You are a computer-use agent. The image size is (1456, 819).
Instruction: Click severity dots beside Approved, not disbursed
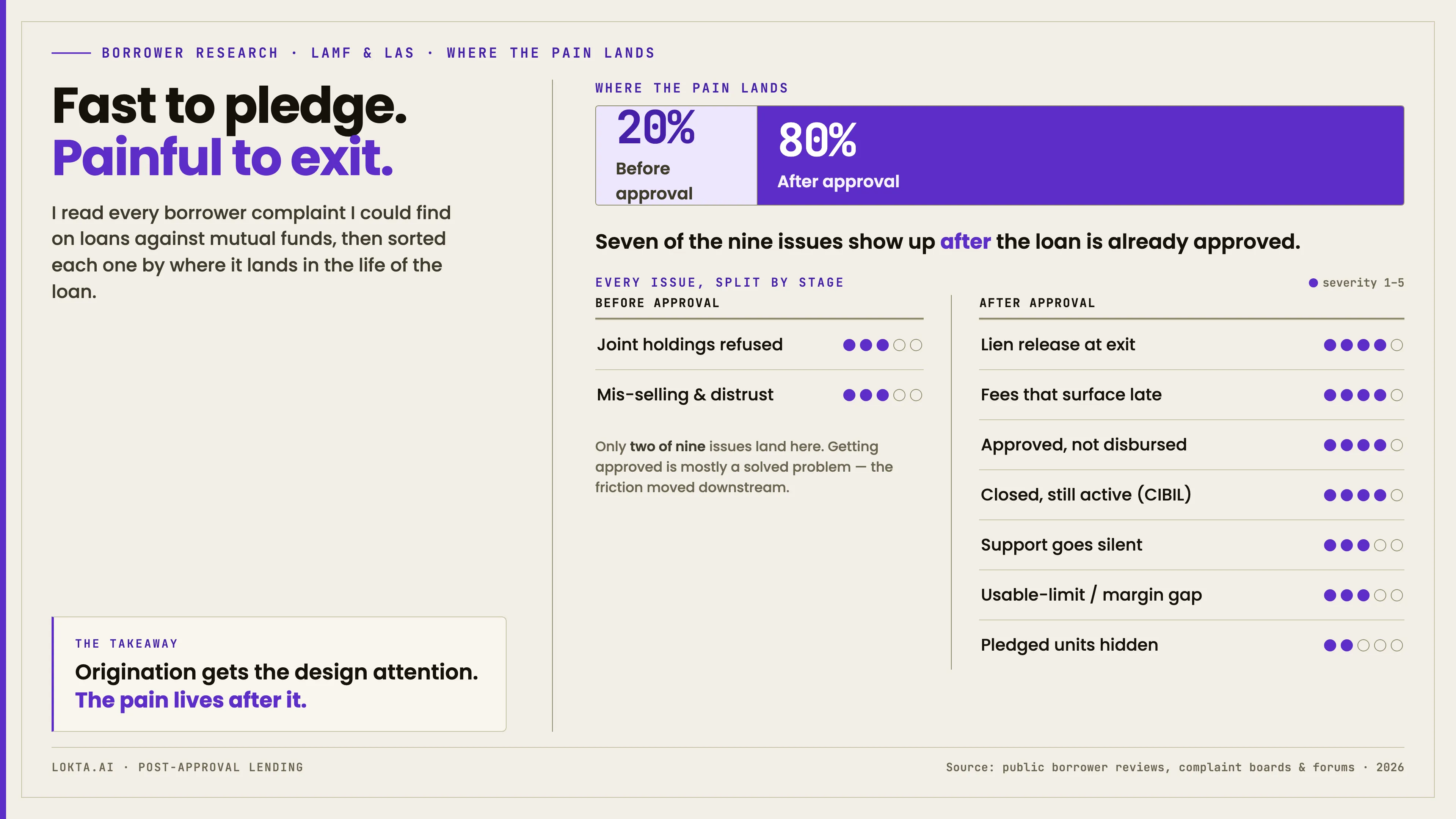[x=1363, y=446]
